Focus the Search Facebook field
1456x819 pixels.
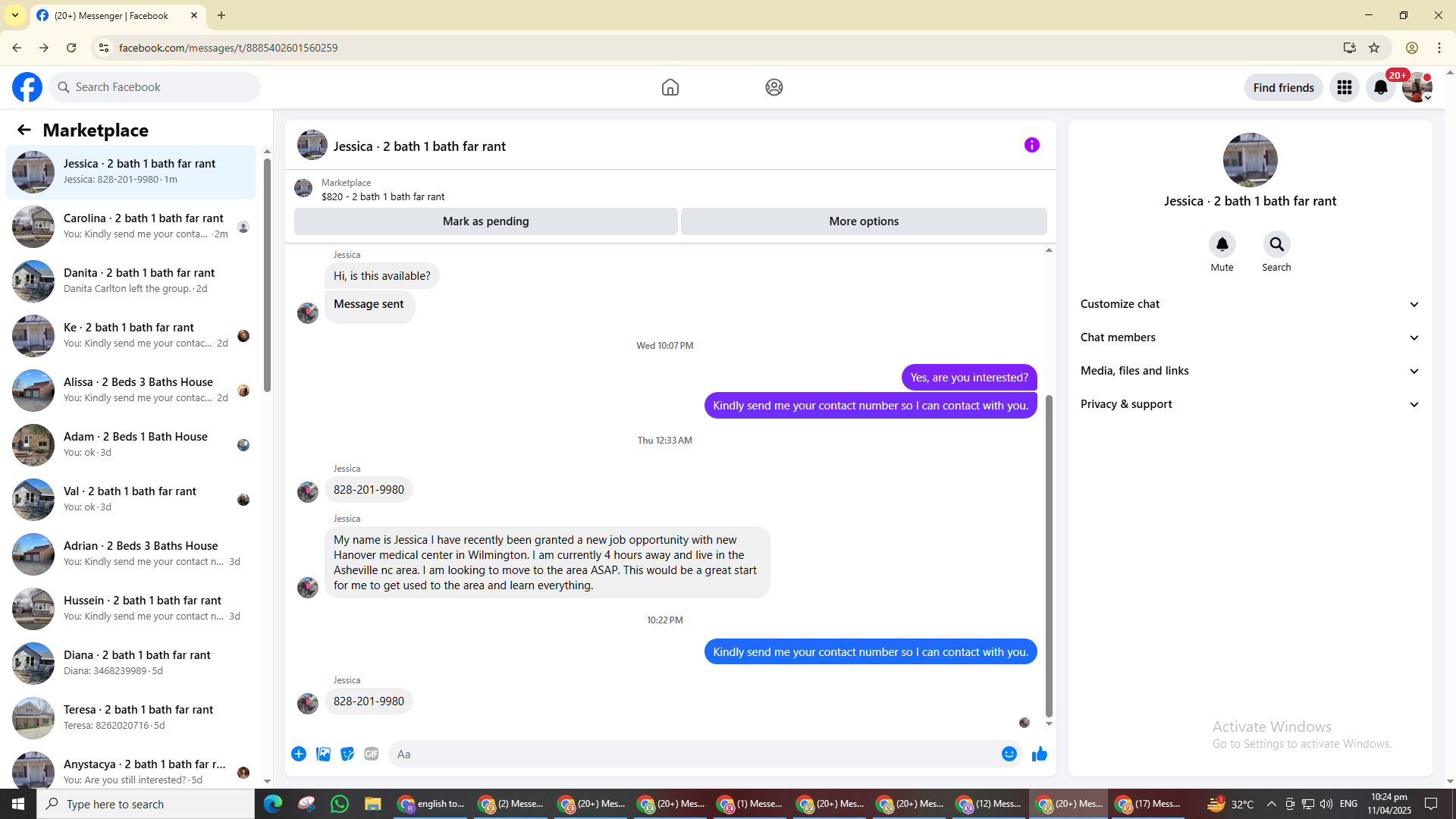coord(155,87)
